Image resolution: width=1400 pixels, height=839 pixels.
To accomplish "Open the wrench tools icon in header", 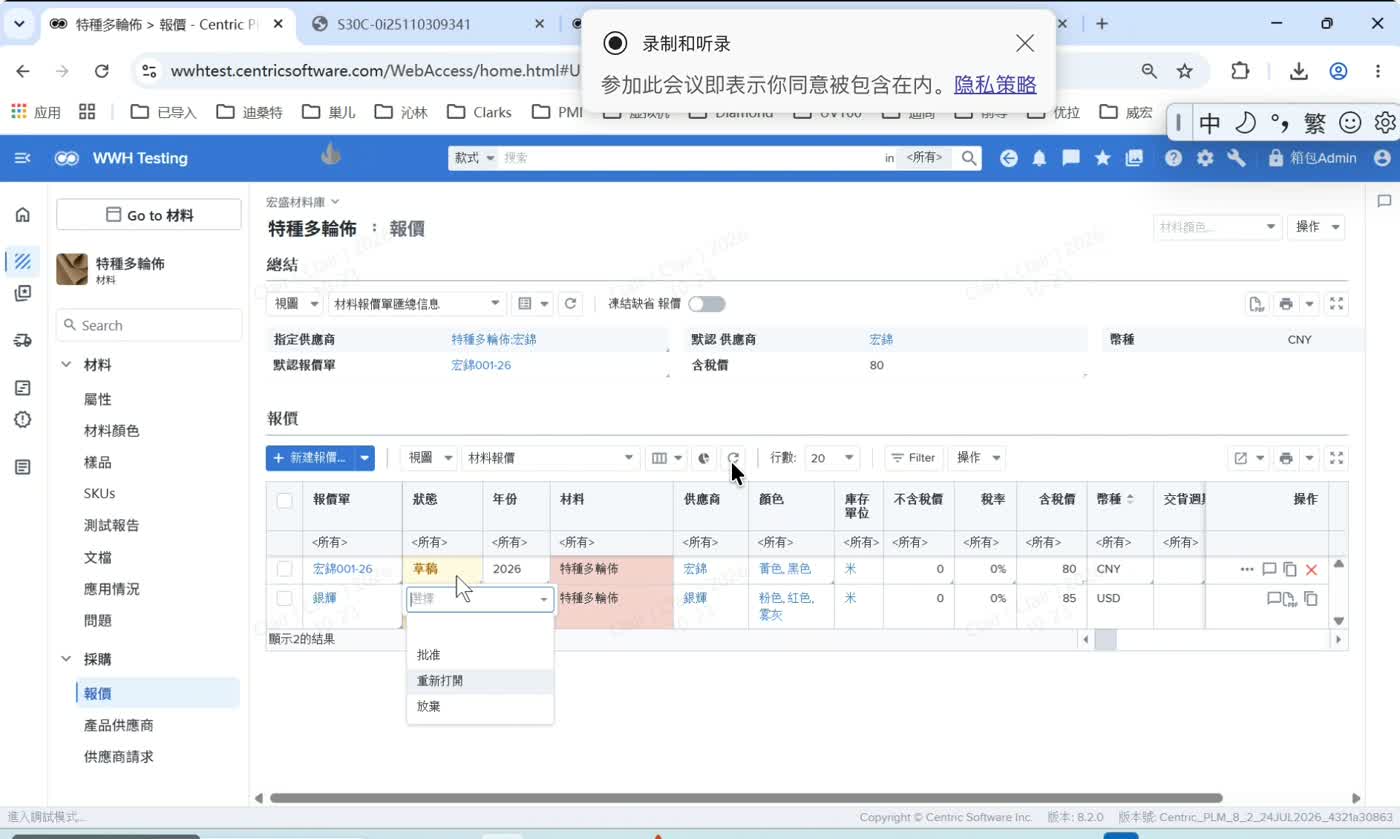I will pos(1236,158).
